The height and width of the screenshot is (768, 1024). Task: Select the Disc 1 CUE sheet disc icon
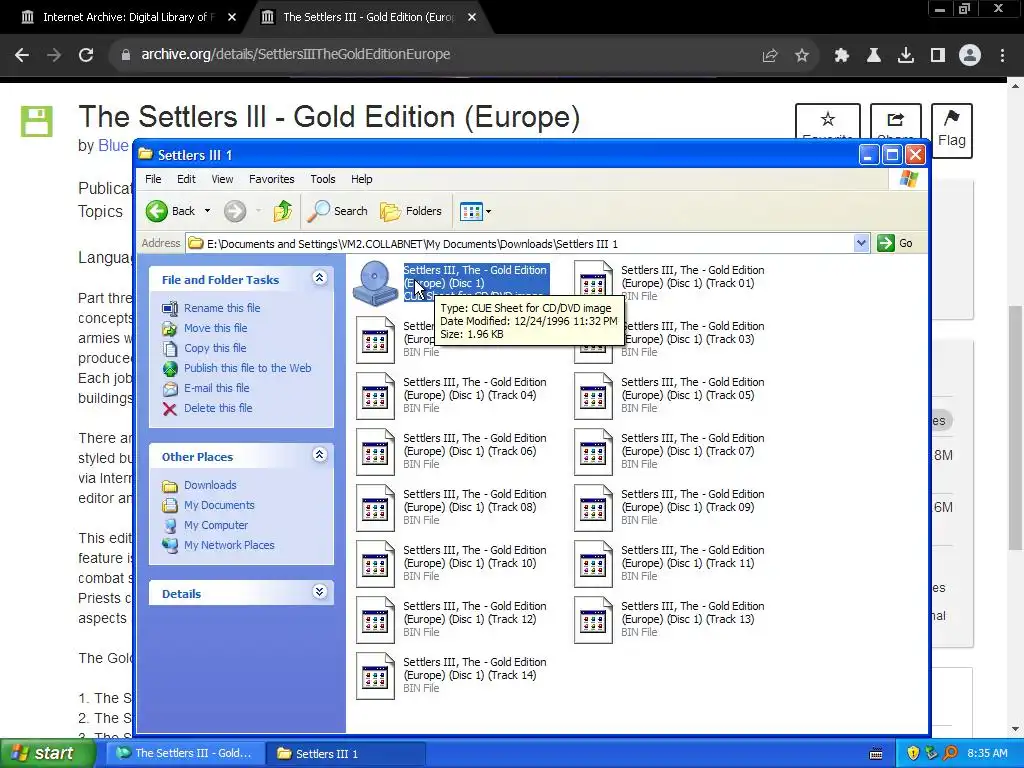375,283
